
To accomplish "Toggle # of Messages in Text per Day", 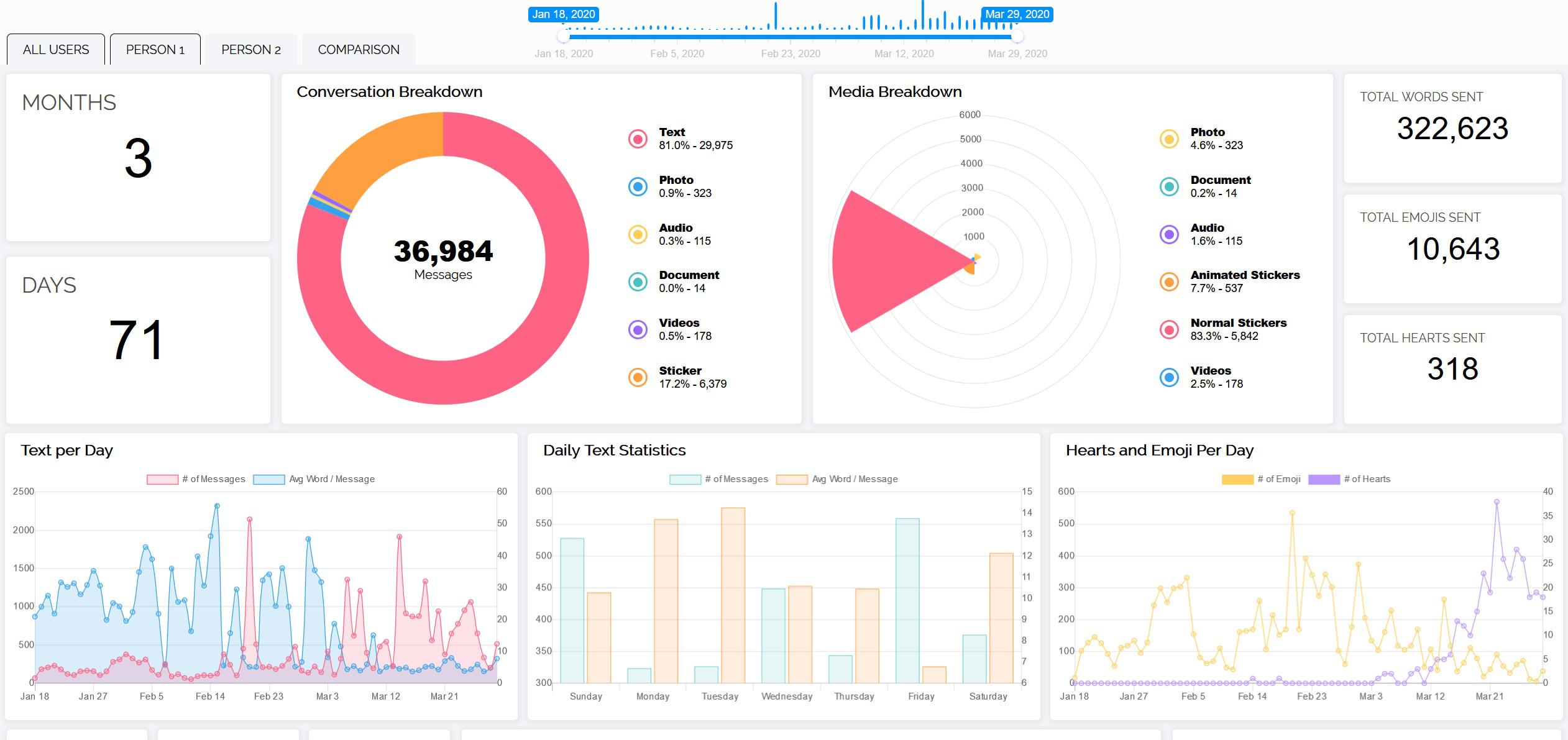I will [162, 479].
